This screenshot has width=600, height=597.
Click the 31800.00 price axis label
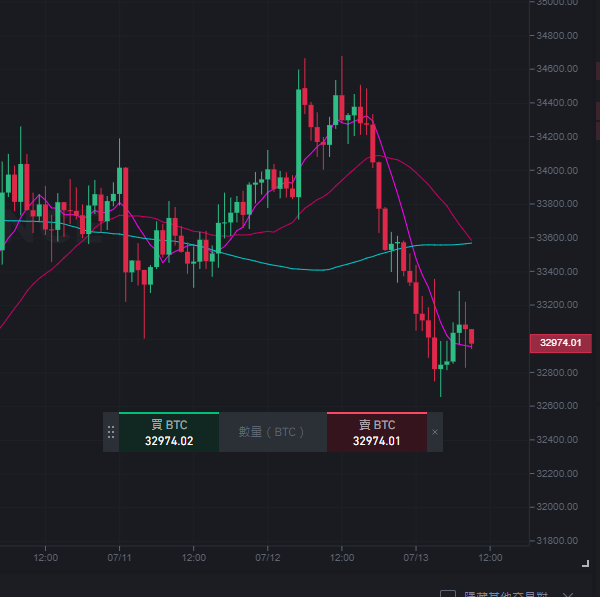[557, 541]
